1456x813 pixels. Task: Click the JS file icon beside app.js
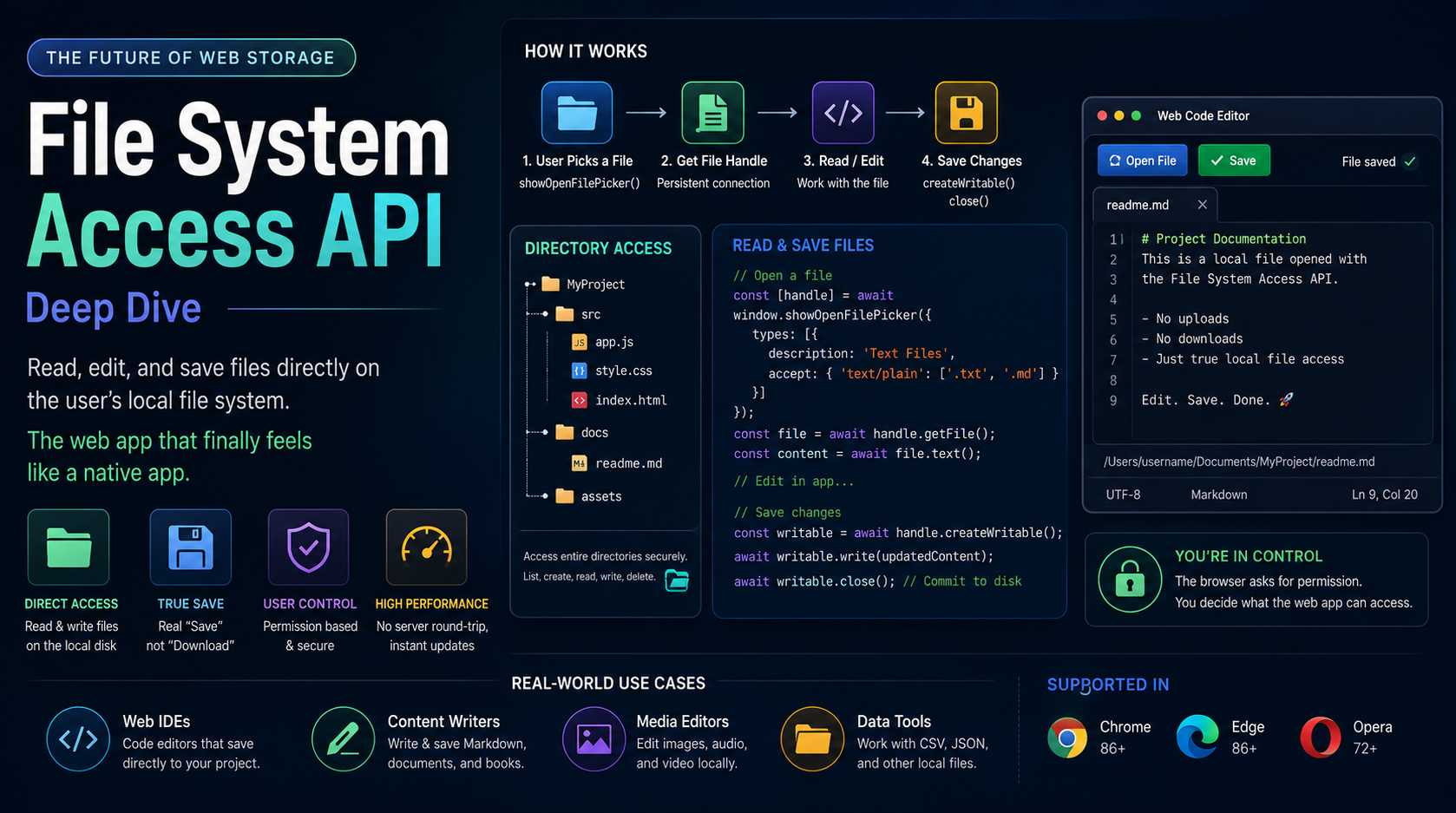tap(579, 342)
